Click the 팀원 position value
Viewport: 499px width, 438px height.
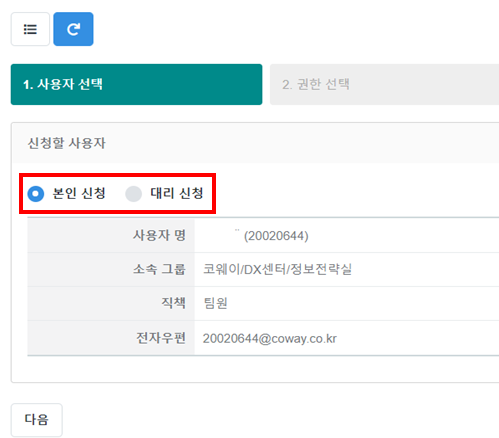215,303
